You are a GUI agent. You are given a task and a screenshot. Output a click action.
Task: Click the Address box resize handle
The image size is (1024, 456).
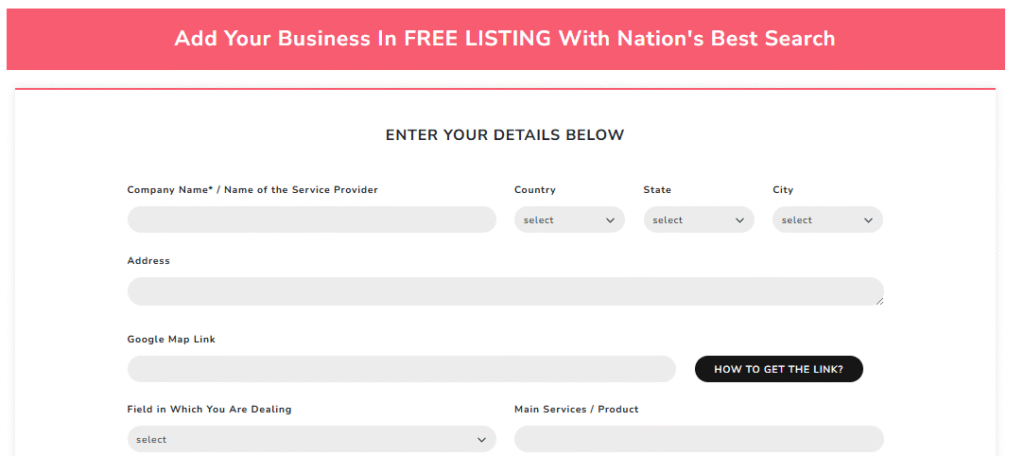[880, 300]
